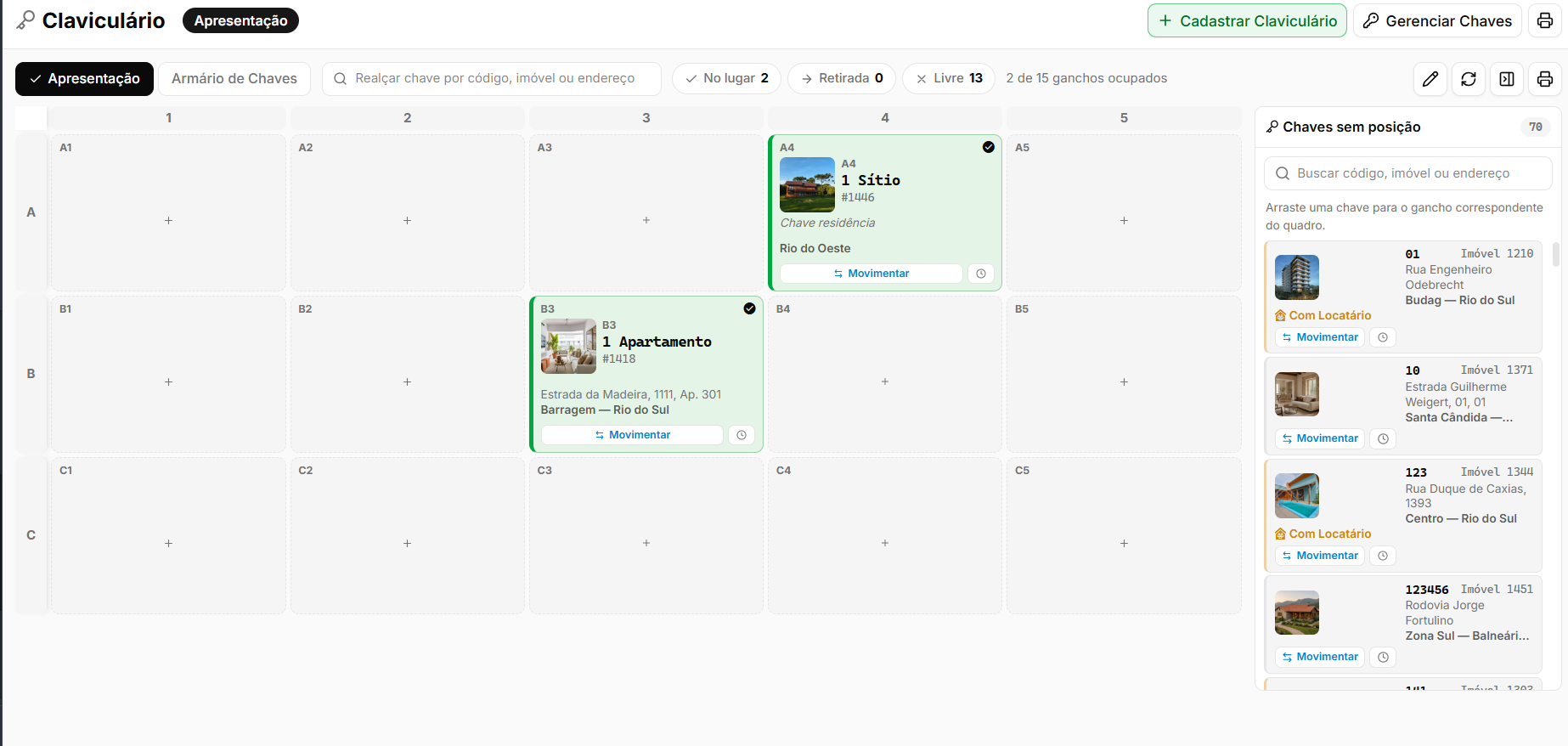The image size is (1568, 746).
Task: Open history clock for key 123 Imóvel 1344
Action: [1383, 556]
